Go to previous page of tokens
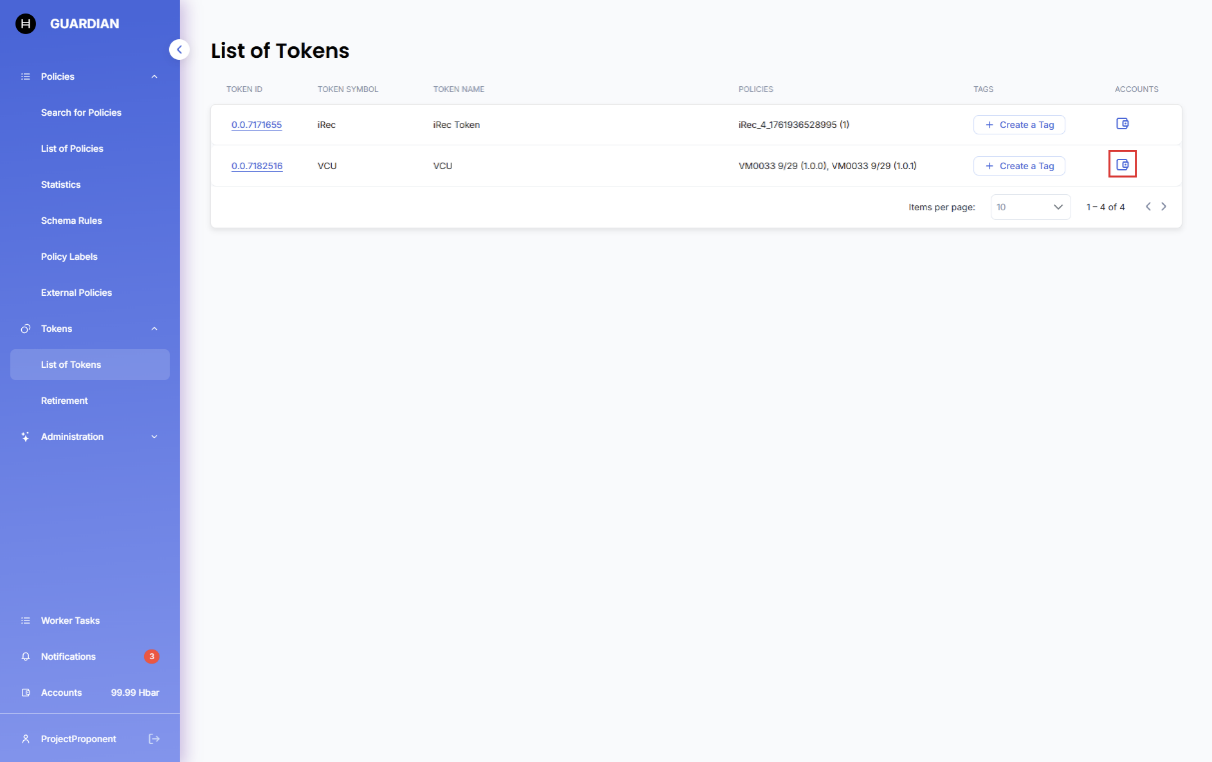The image size is (1212, 762). 1148,207
